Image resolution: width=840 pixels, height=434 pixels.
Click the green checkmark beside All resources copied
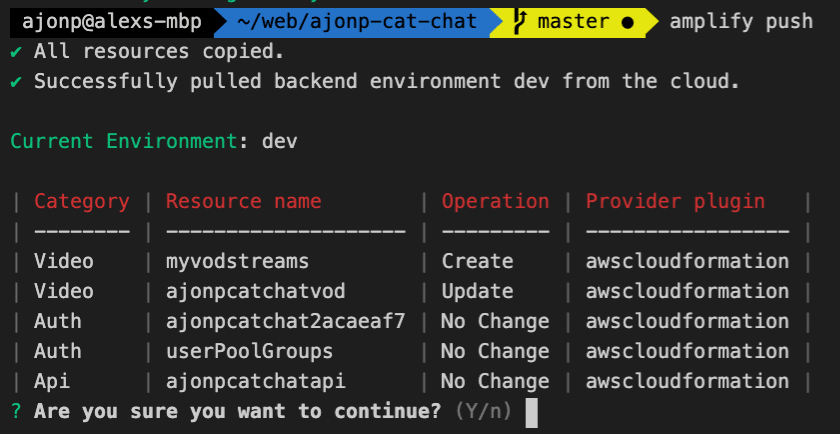pos(17,52)
